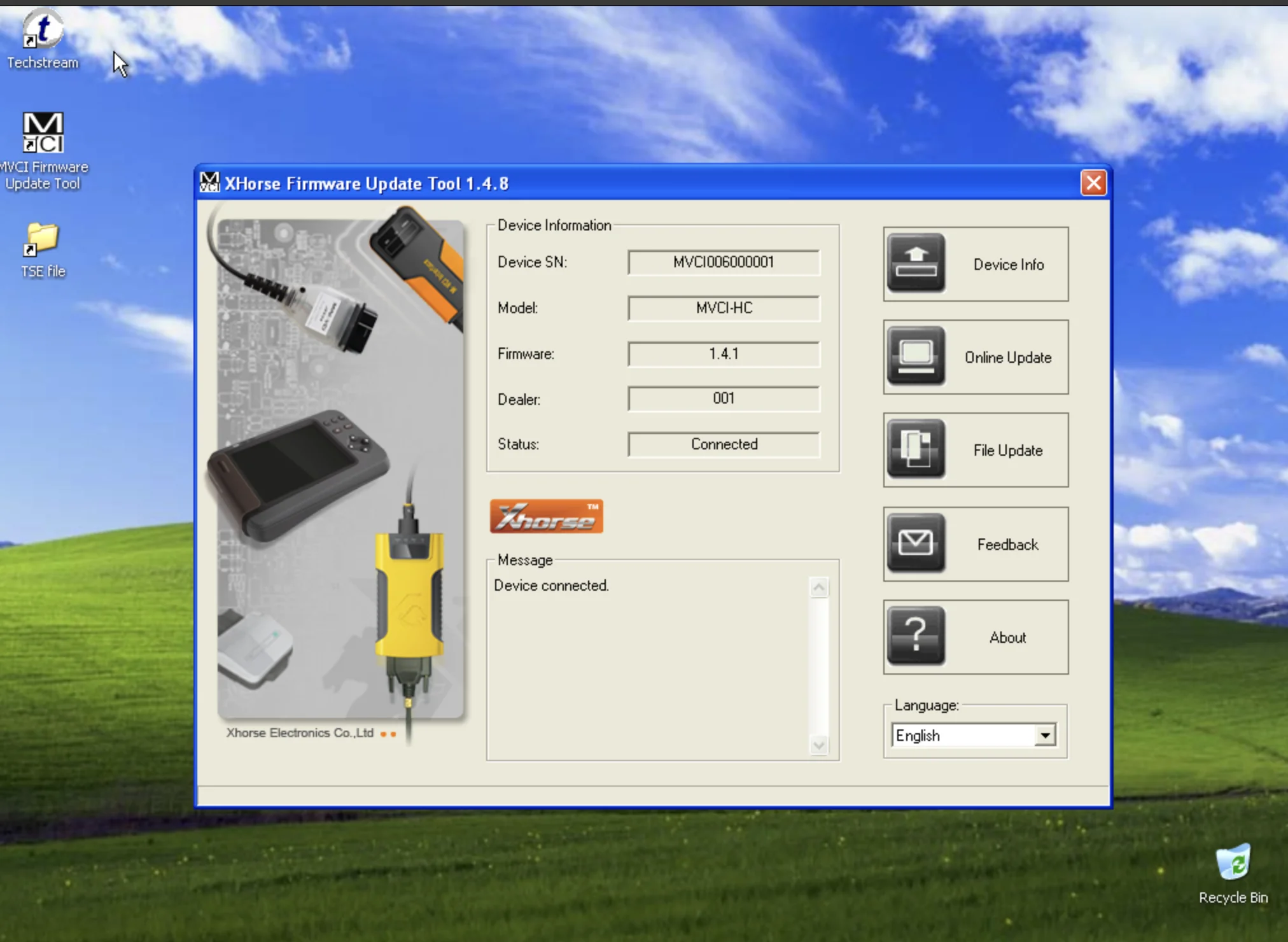Click the About question mark icon

coord(916,636)
